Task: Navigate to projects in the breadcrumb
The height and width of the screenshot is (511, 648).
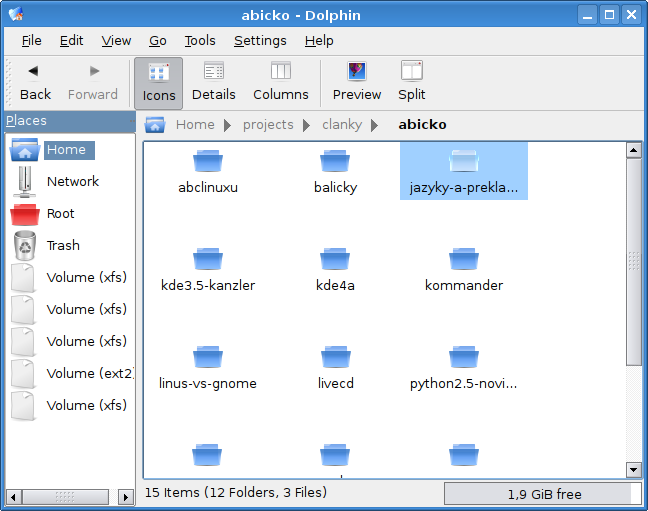Action: click(x=268, y=124)
